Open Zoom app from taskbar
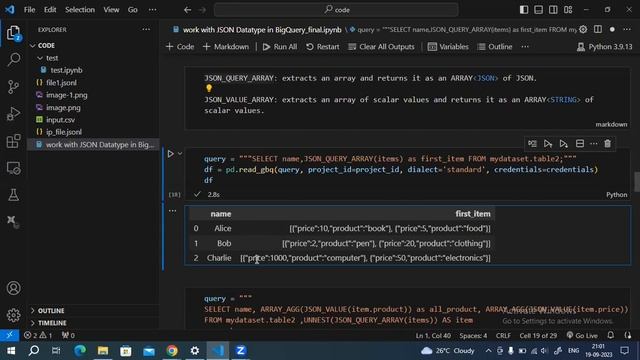 pyautogui.click(x=240, y=351)
